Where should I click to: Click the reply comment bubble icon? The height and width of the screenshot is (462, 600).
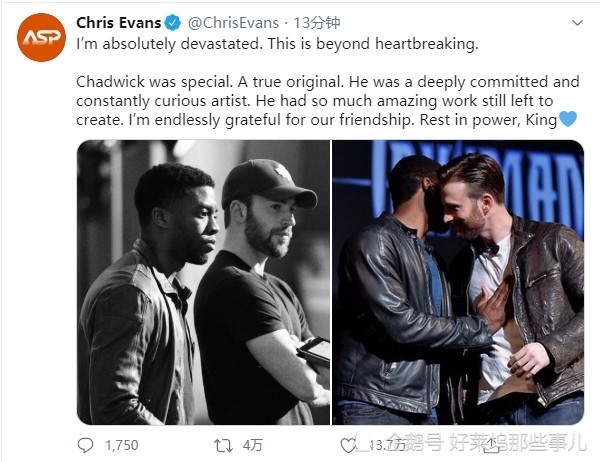[x=86, y=445]
